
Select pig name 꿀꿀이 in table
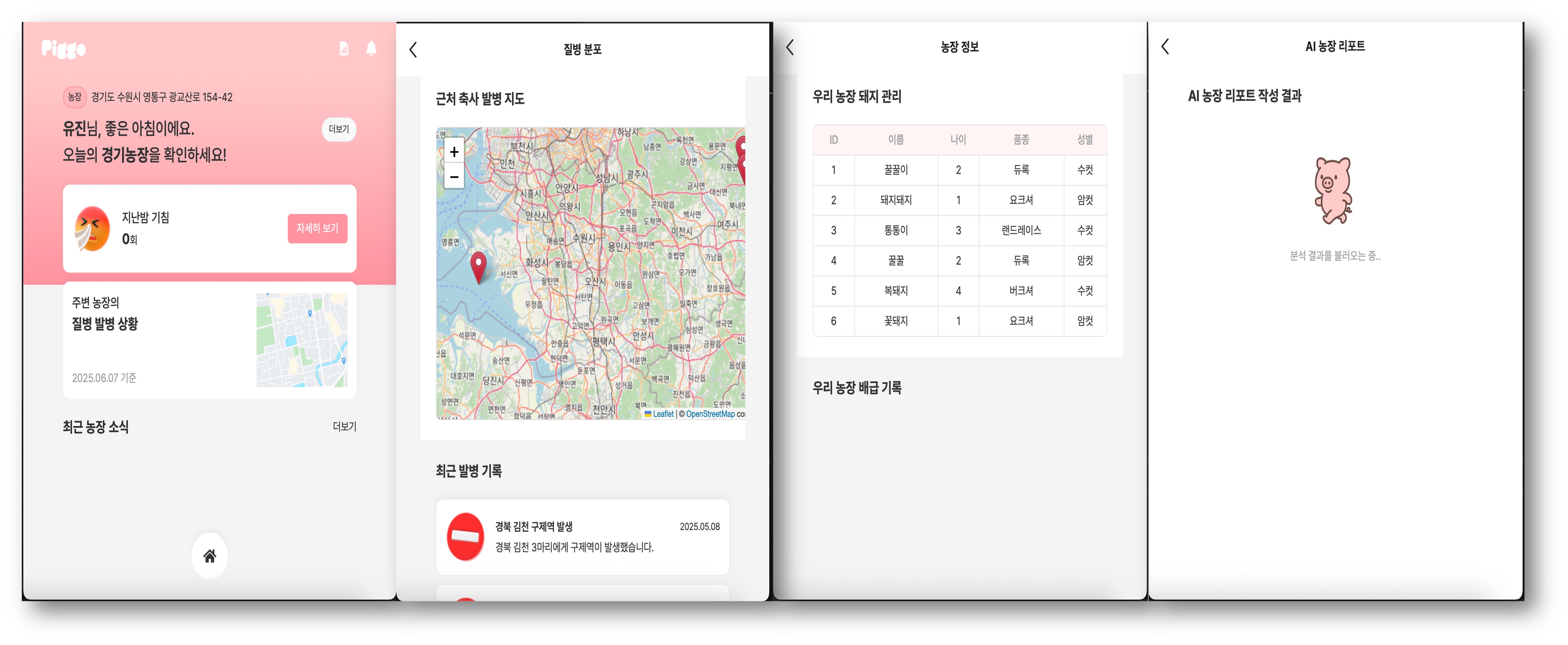(x=896, y=170)
